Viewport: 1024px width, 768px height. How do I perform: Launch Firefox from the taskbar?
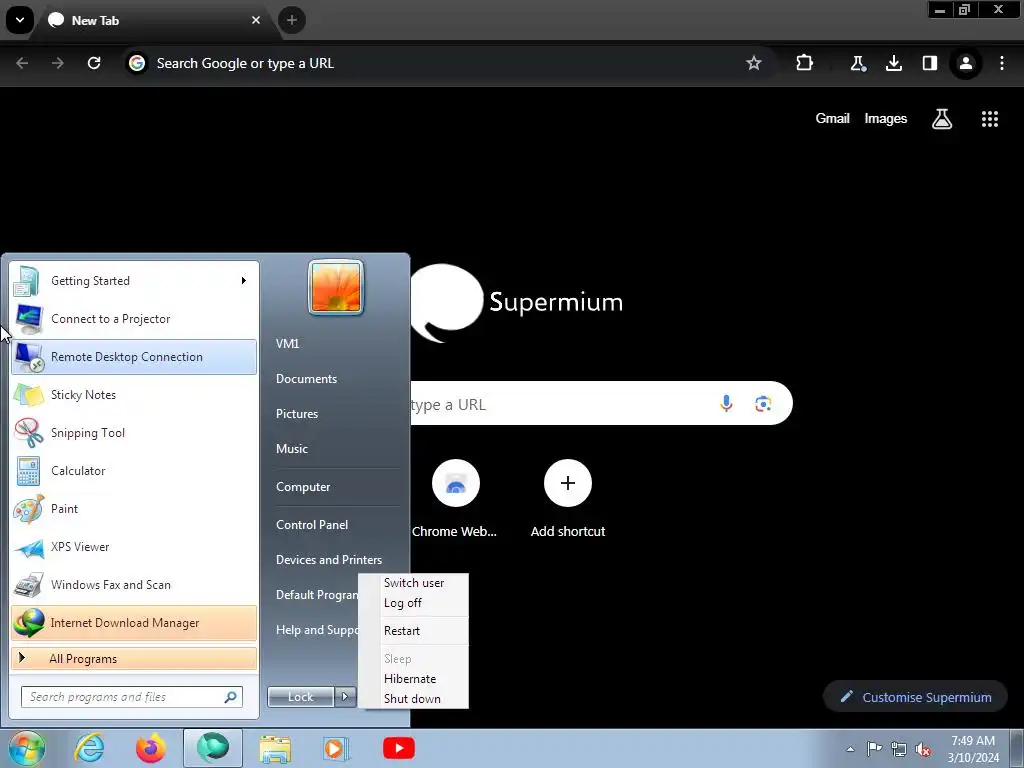(150, 748)
